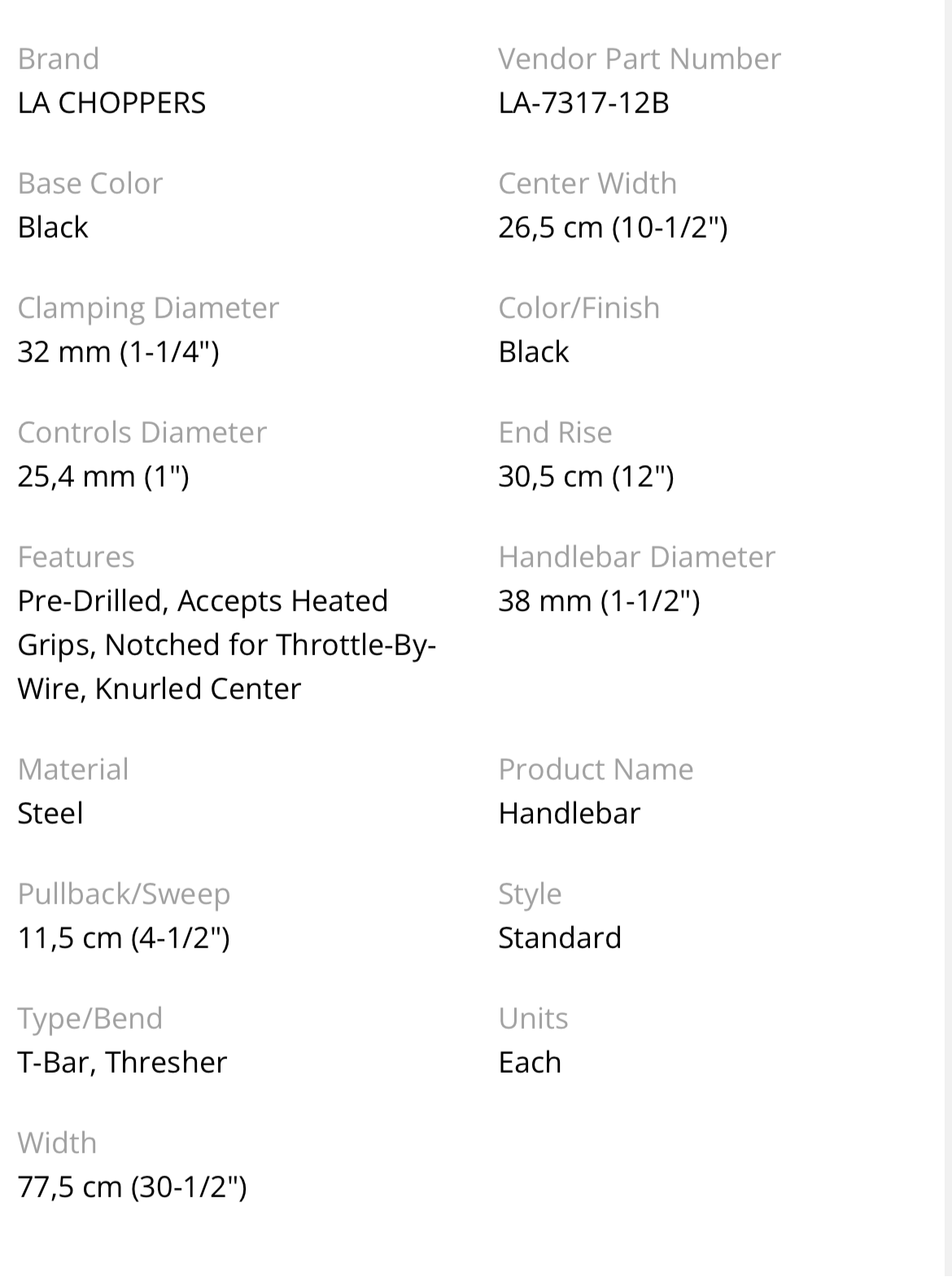Click the Vendor Part Number label
Screen dimensions: 952x1277
pos(639,59)
